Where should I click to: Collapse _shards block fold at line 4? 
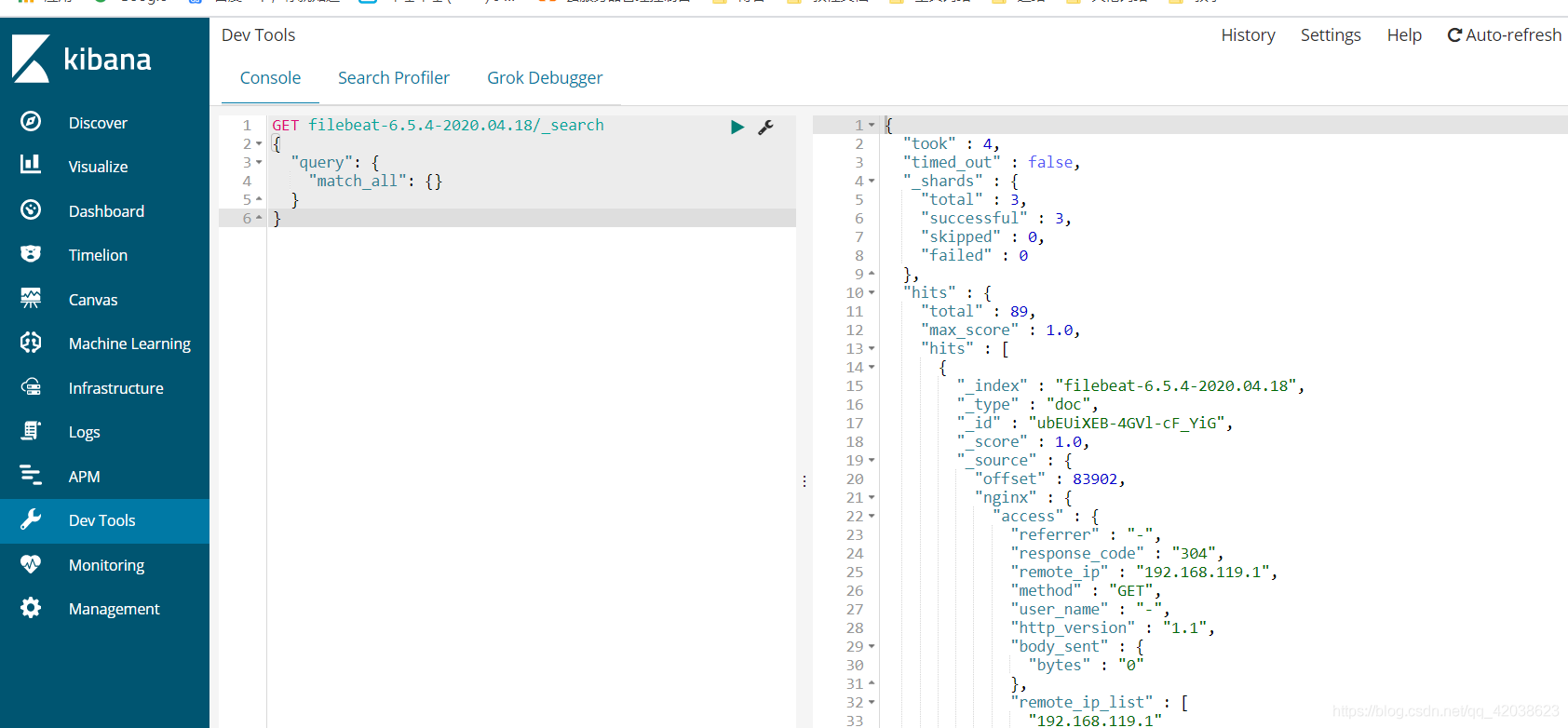pyautogui.click(x=872, y=182)
